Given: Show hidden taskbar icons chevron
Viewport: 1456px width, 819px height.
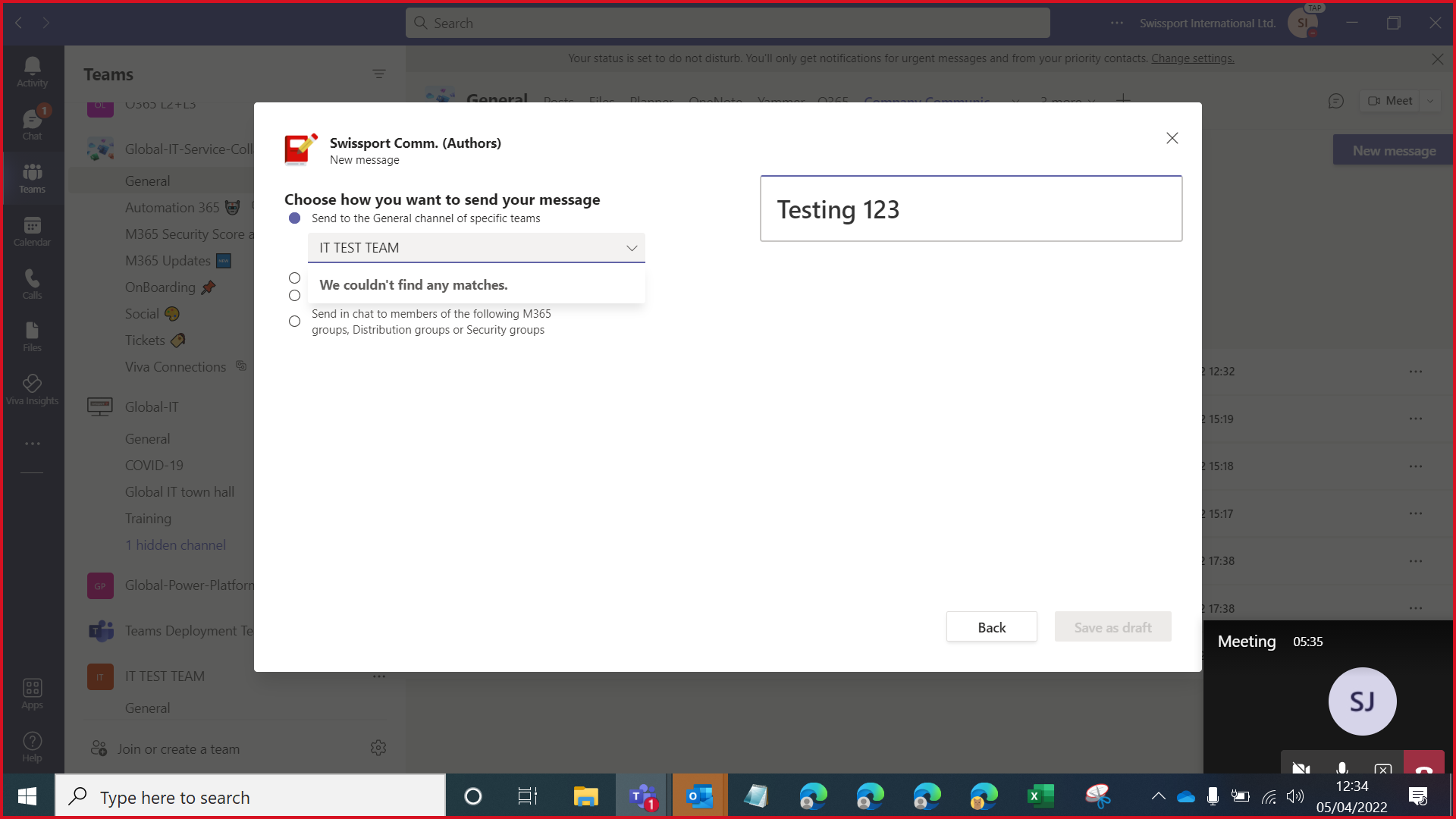Looking at the screenshot, I should point(1158,797).
